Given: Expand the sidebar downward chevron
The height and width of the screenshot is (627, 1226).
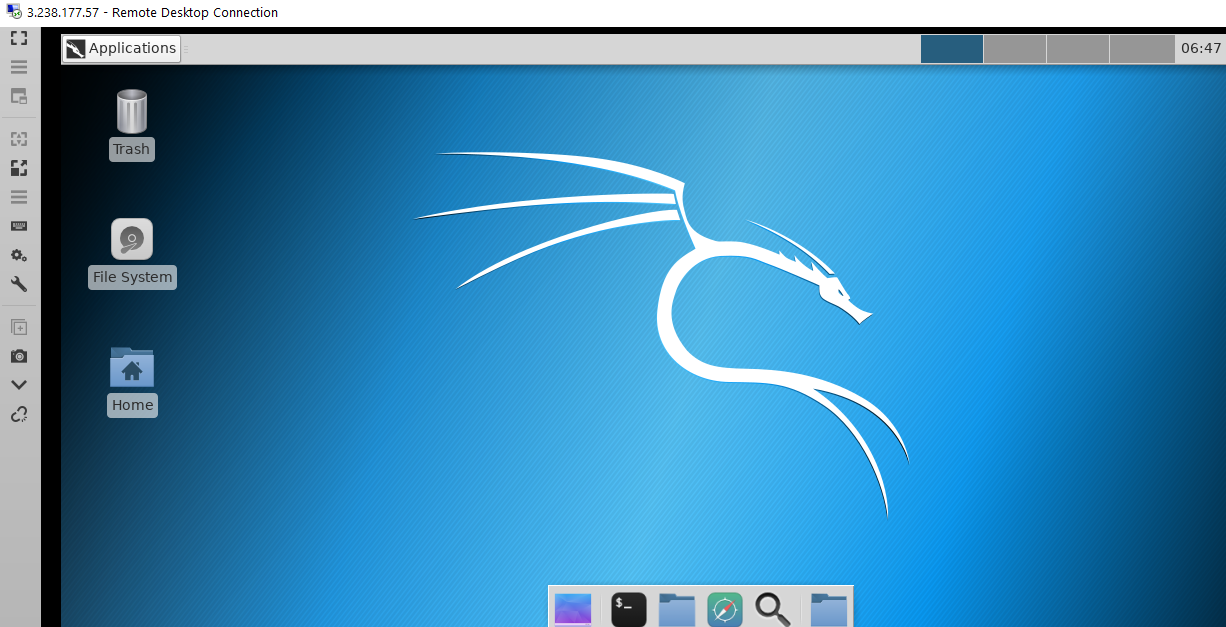Looking at the screenshot, I should [19, 385].
